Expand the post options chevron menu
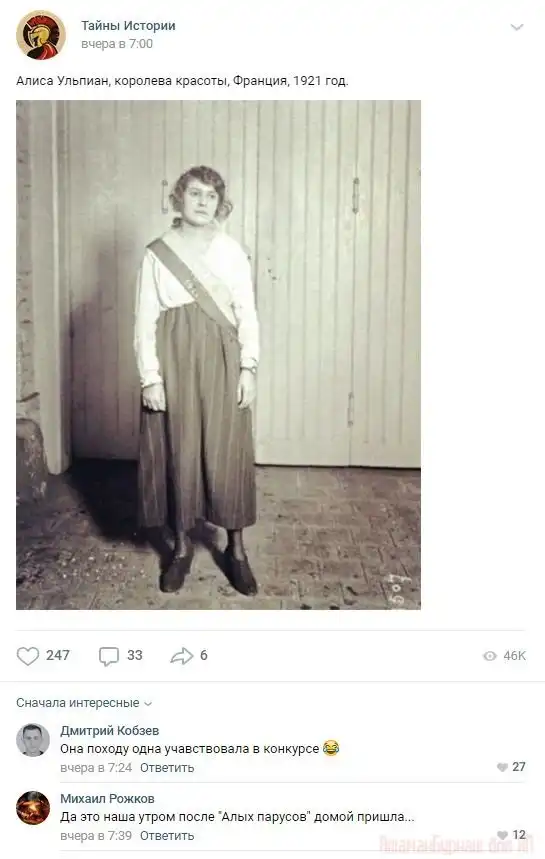The width and height of the screenshot is (545, 859). coord(517,27)
